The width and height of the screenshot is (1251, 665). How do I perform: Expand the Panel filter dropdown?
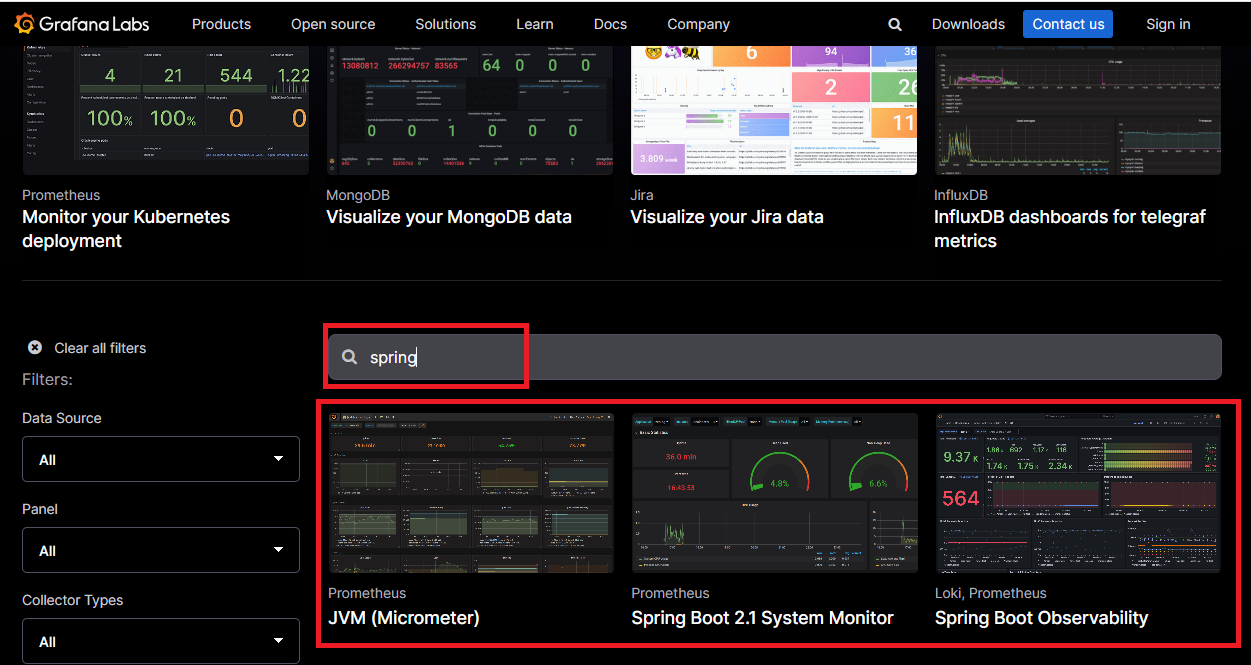161,550
